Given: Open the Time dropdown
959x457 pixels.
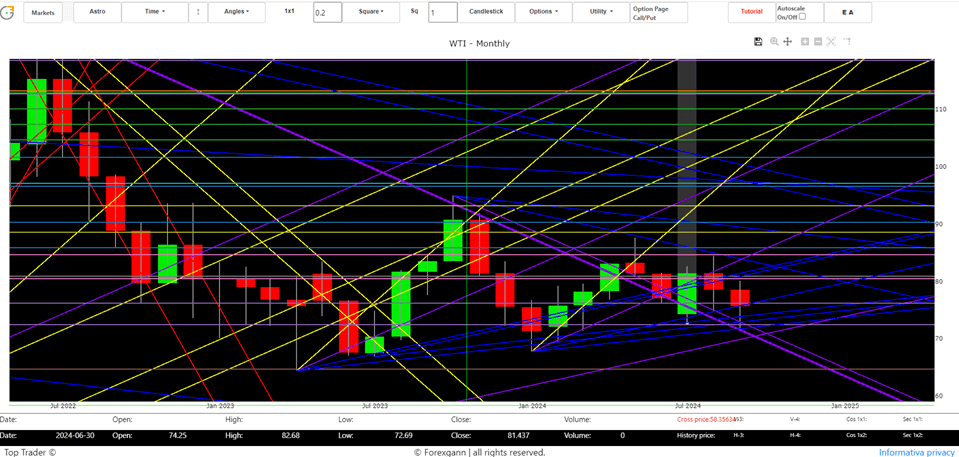Looking at the screenshot, I should (154, 12).
